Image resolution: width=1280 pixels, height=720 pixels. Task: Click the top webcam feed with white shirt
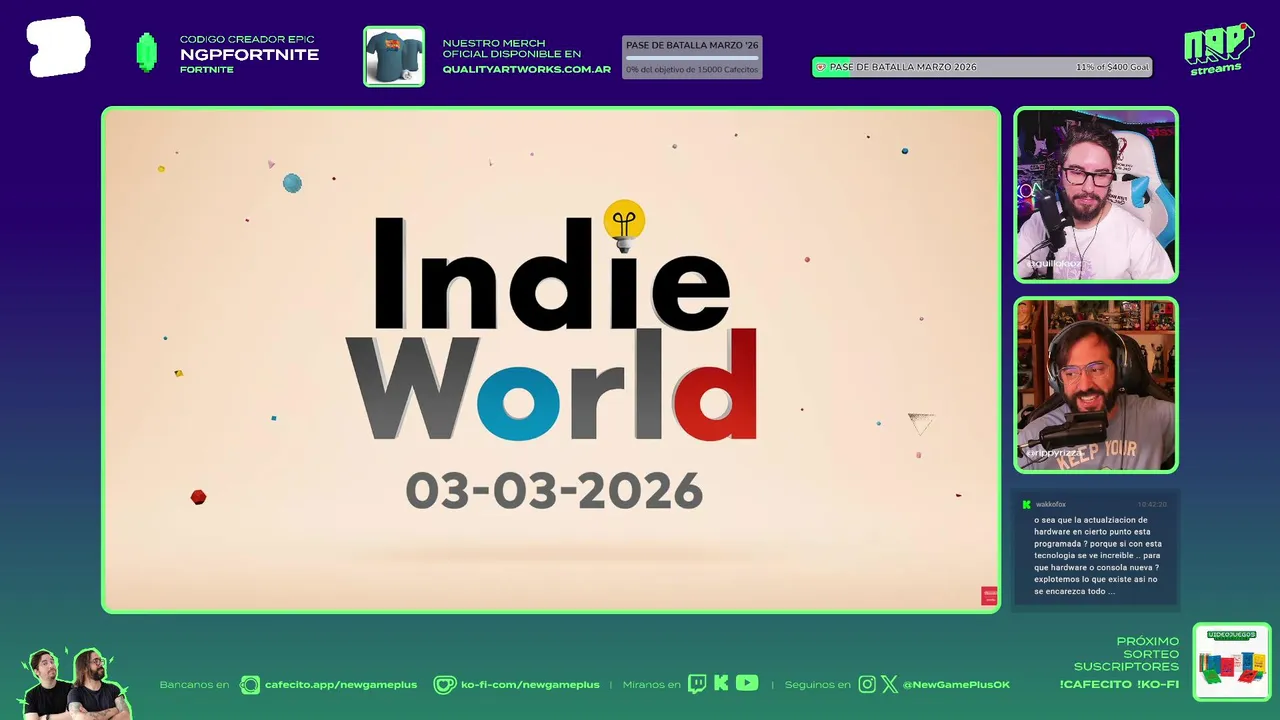pos(1096,195)
